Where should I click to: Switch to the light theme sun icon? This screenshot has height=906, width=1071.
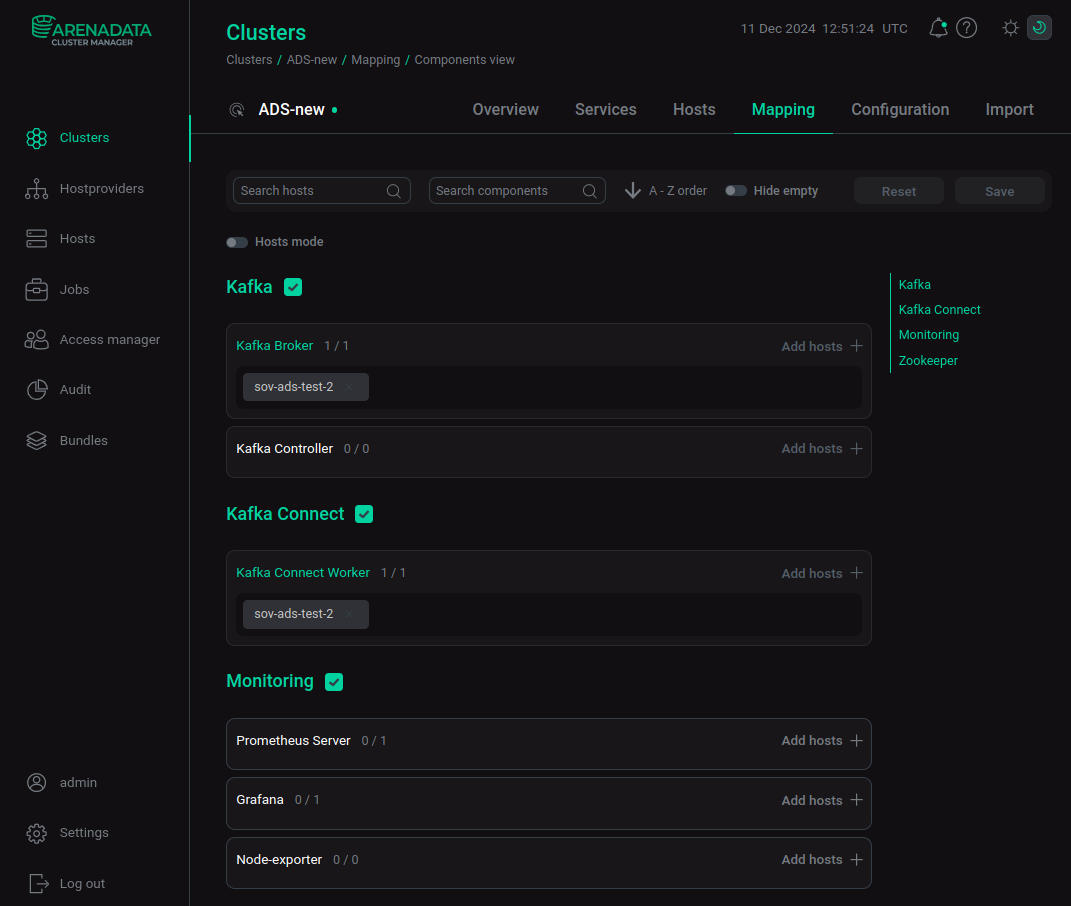[1010, 28]
